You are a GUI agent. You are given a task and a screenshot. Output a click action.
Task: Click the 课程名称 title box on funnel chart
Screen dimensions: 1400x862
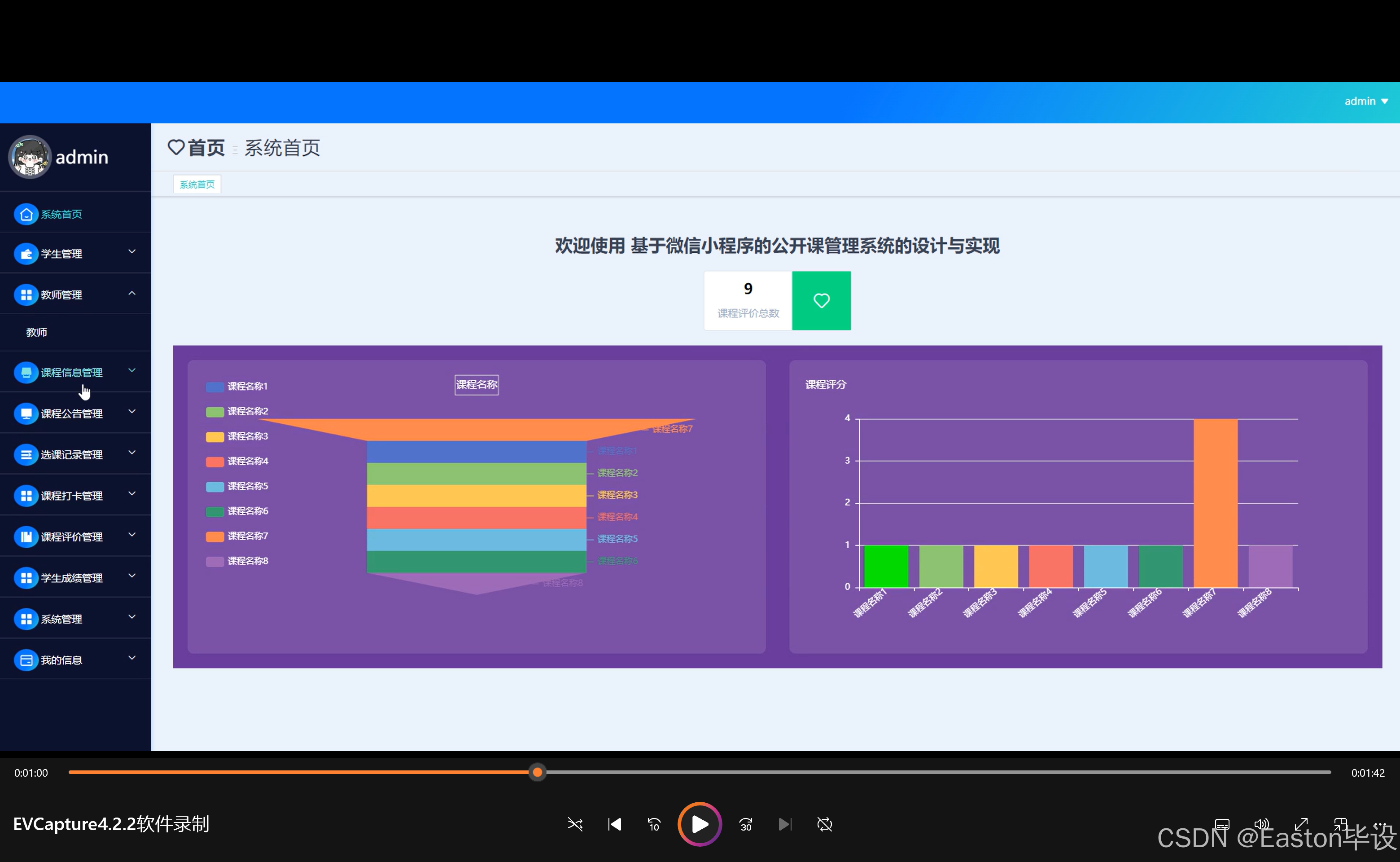477,385
